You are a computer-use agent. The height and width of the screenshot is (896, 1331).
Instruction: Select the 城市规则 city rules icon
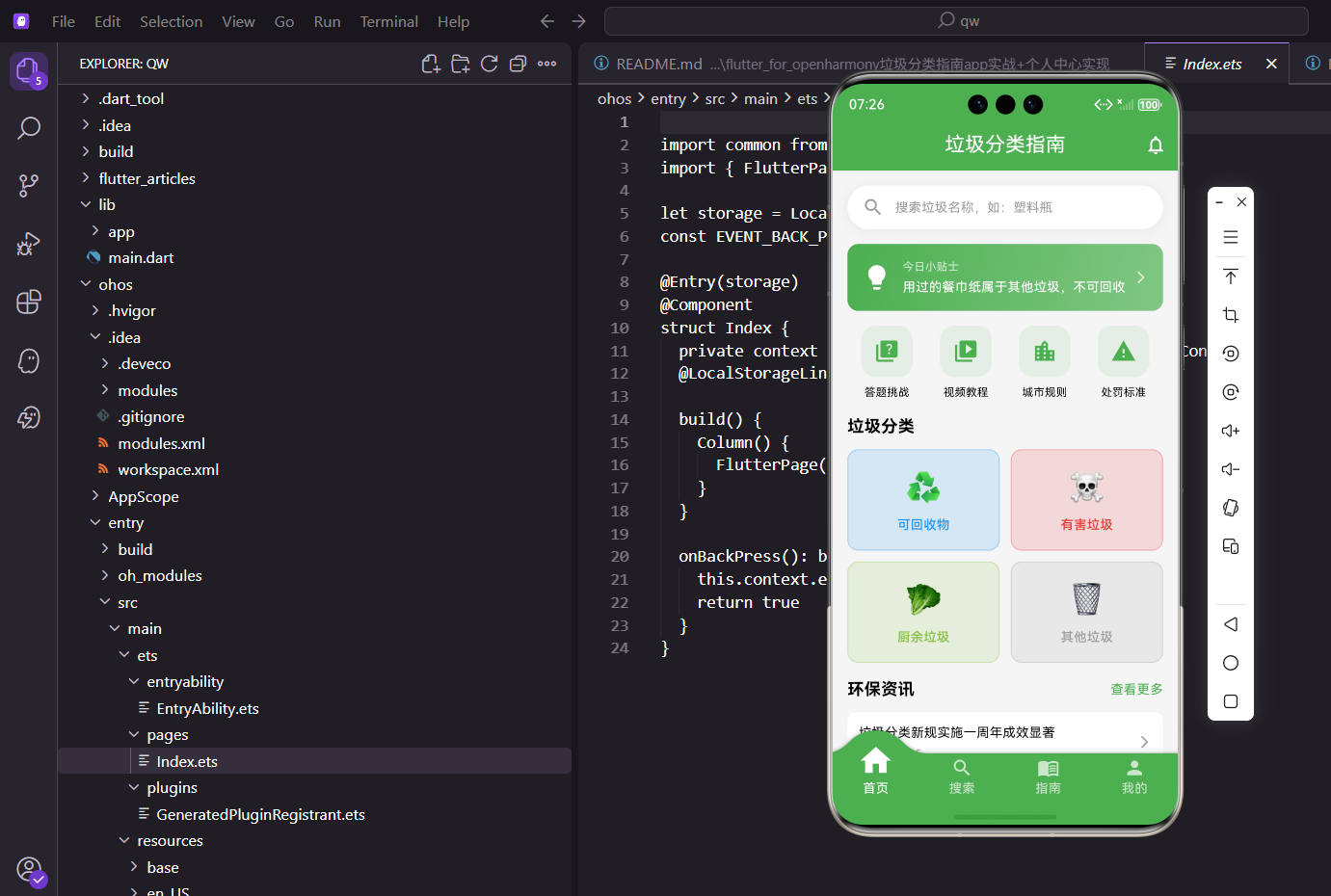point(1044,351)
